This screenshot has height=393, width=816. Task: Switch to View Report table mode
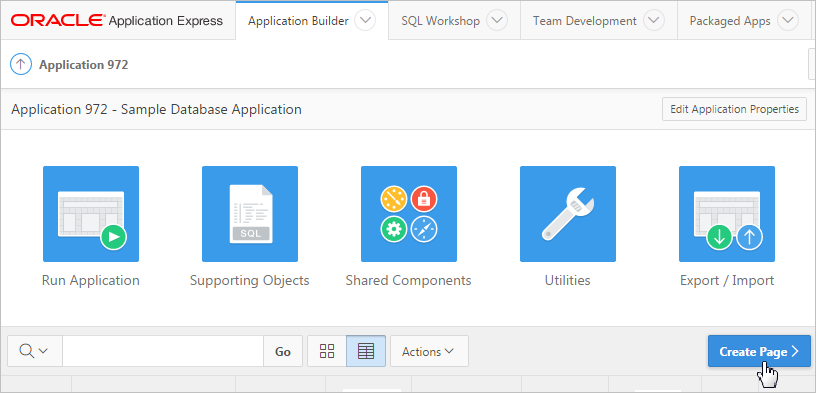point(366,351)
